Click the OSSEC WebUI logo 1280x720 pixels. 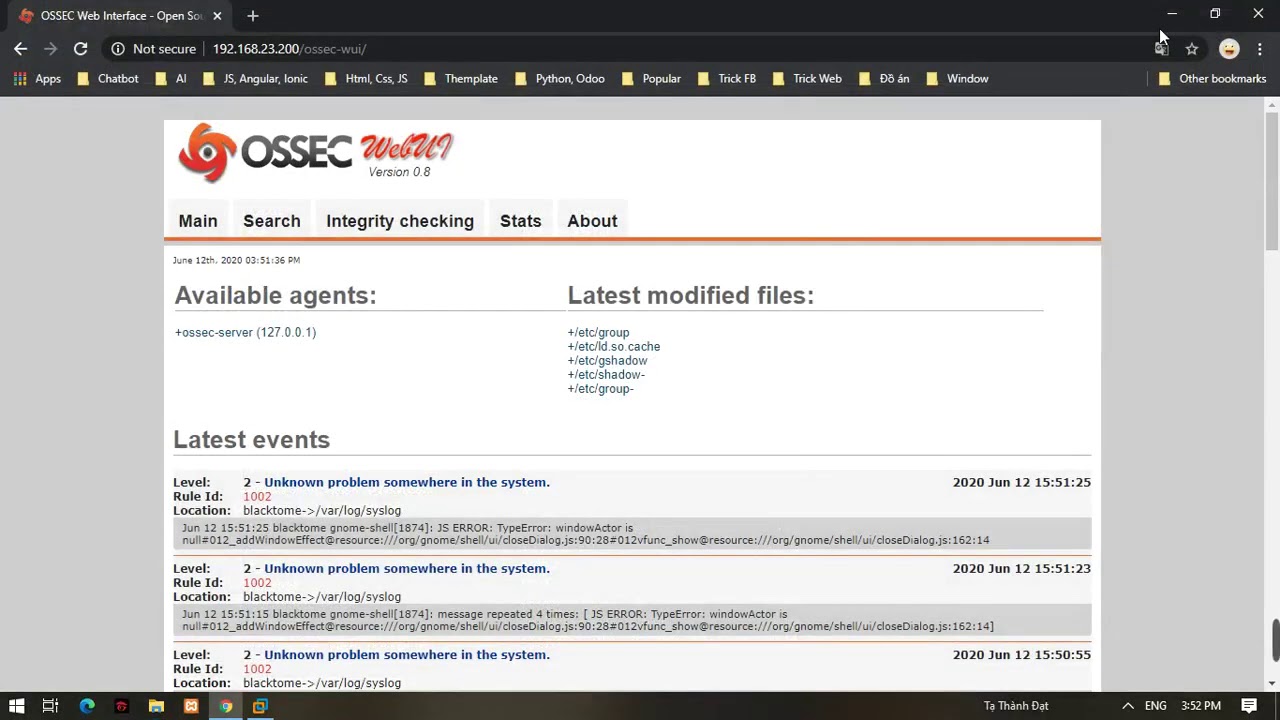(315, 152)
